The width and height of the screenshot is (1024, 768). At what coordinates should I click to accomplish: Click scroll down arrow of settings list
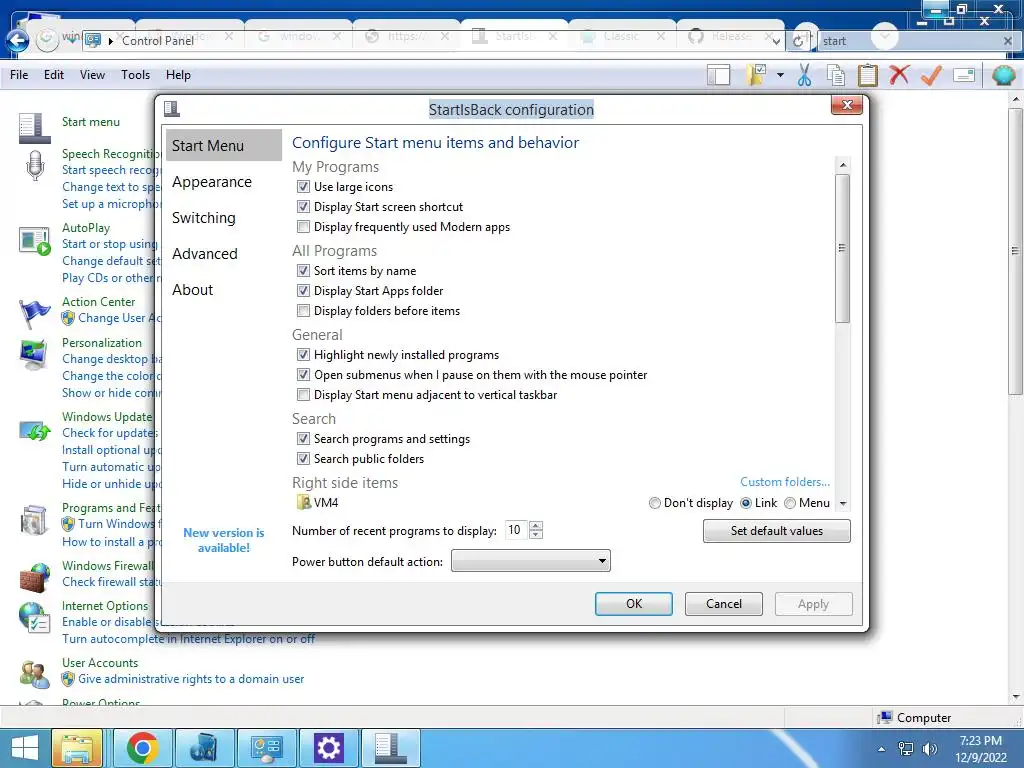842,504
